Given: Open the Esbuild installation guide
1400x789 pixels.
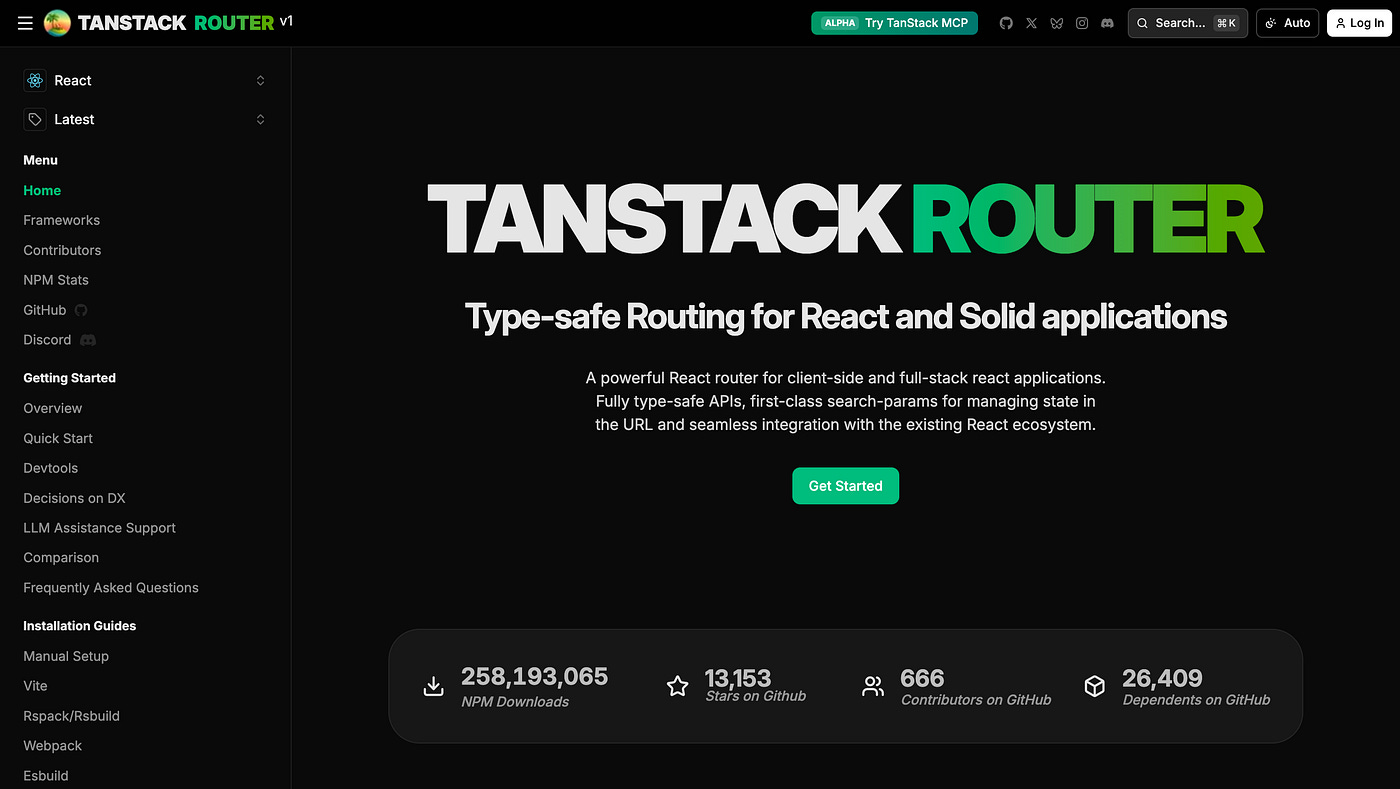Looking at the screenshot, I should (46, 776).
